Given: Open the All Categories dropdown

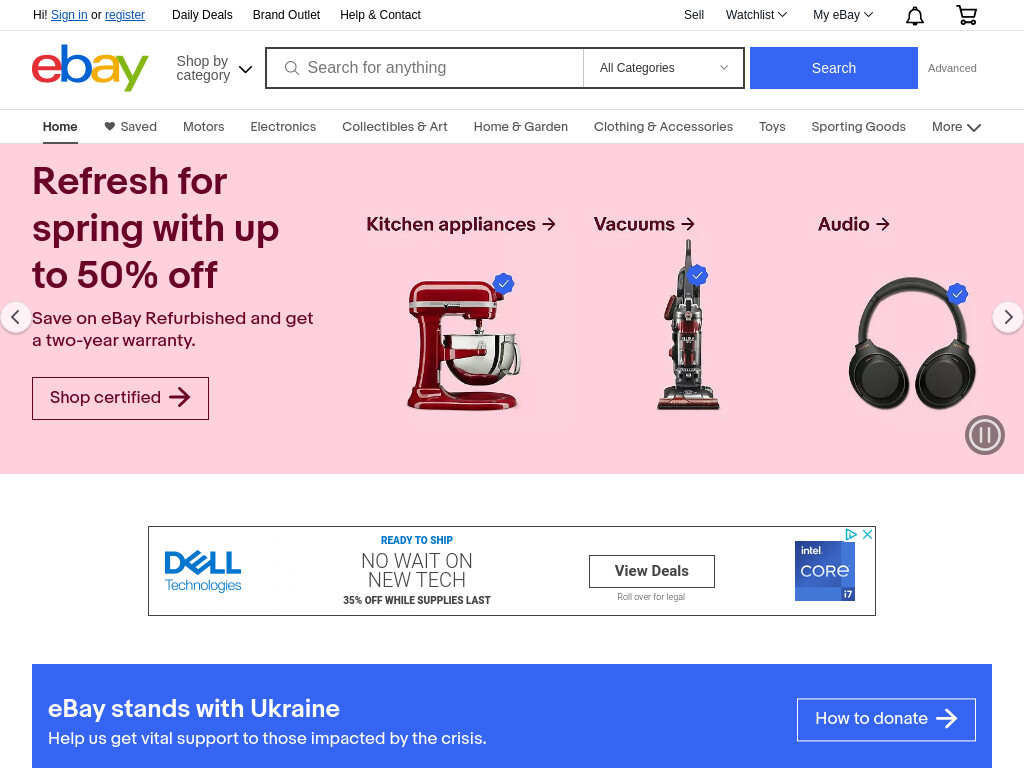Looking at the screenshot, I should click(x=664, y=68).
